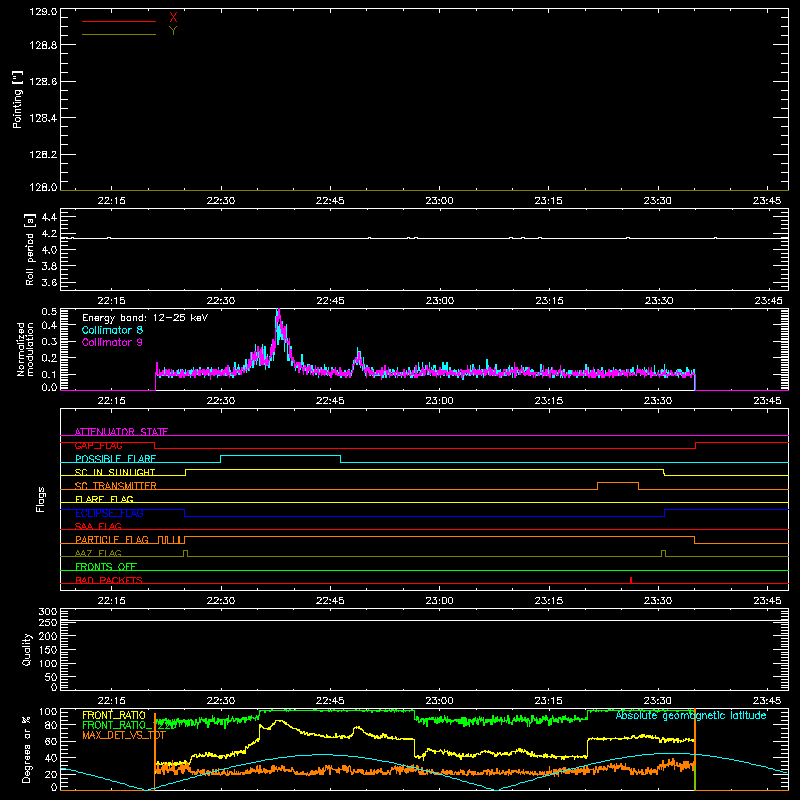Click the POSSIBLE_FLARE raised cyan segment
The height and width of the screenshot is (800, 800).
(x=280, y=456)
